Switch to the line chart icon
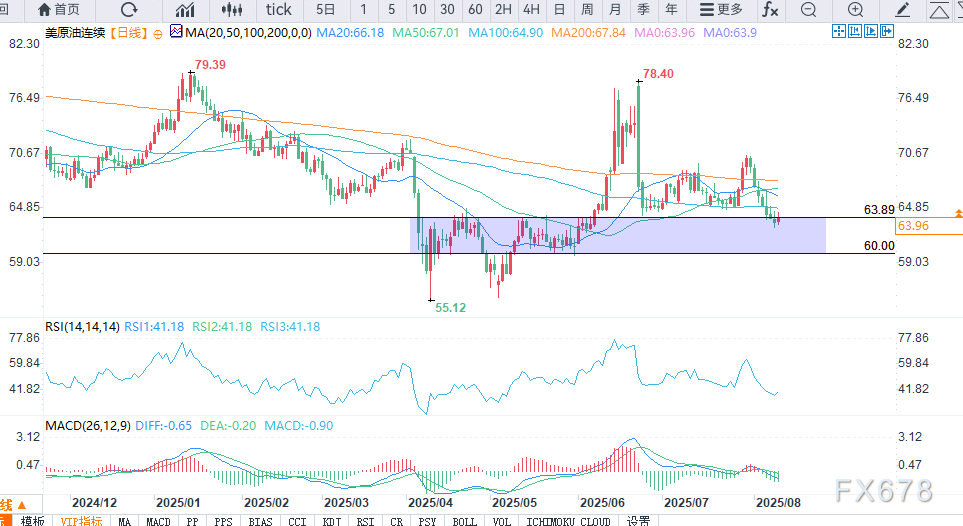The image size is (963, 526). (185, 10)
